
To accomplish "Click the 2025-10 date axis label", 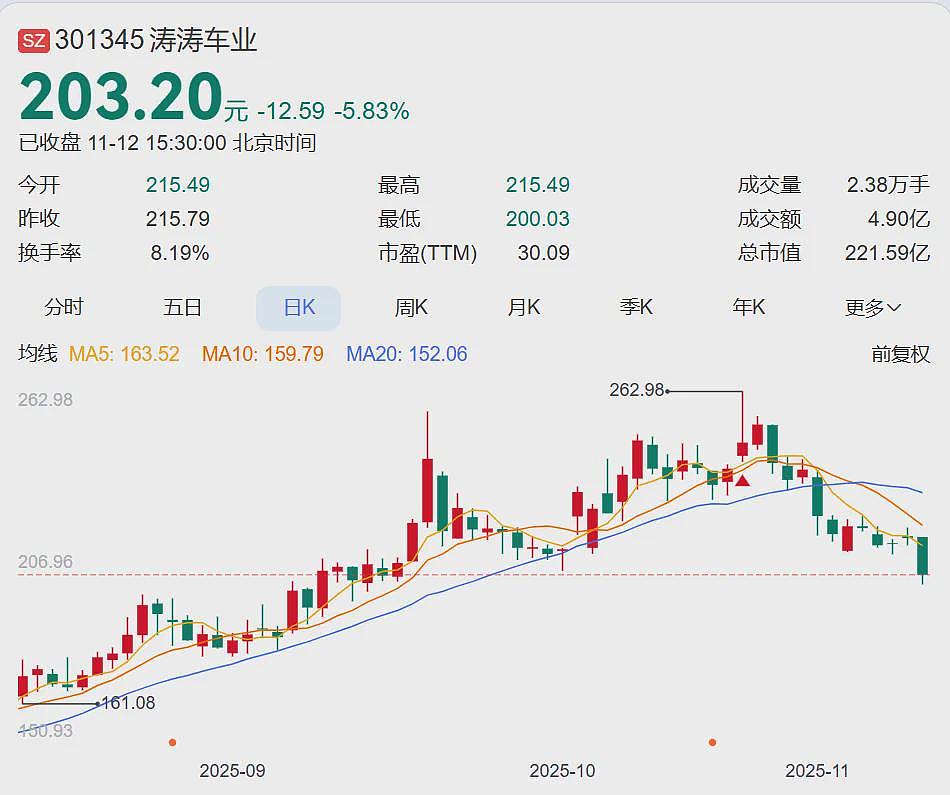I will [x=562, y=771].
